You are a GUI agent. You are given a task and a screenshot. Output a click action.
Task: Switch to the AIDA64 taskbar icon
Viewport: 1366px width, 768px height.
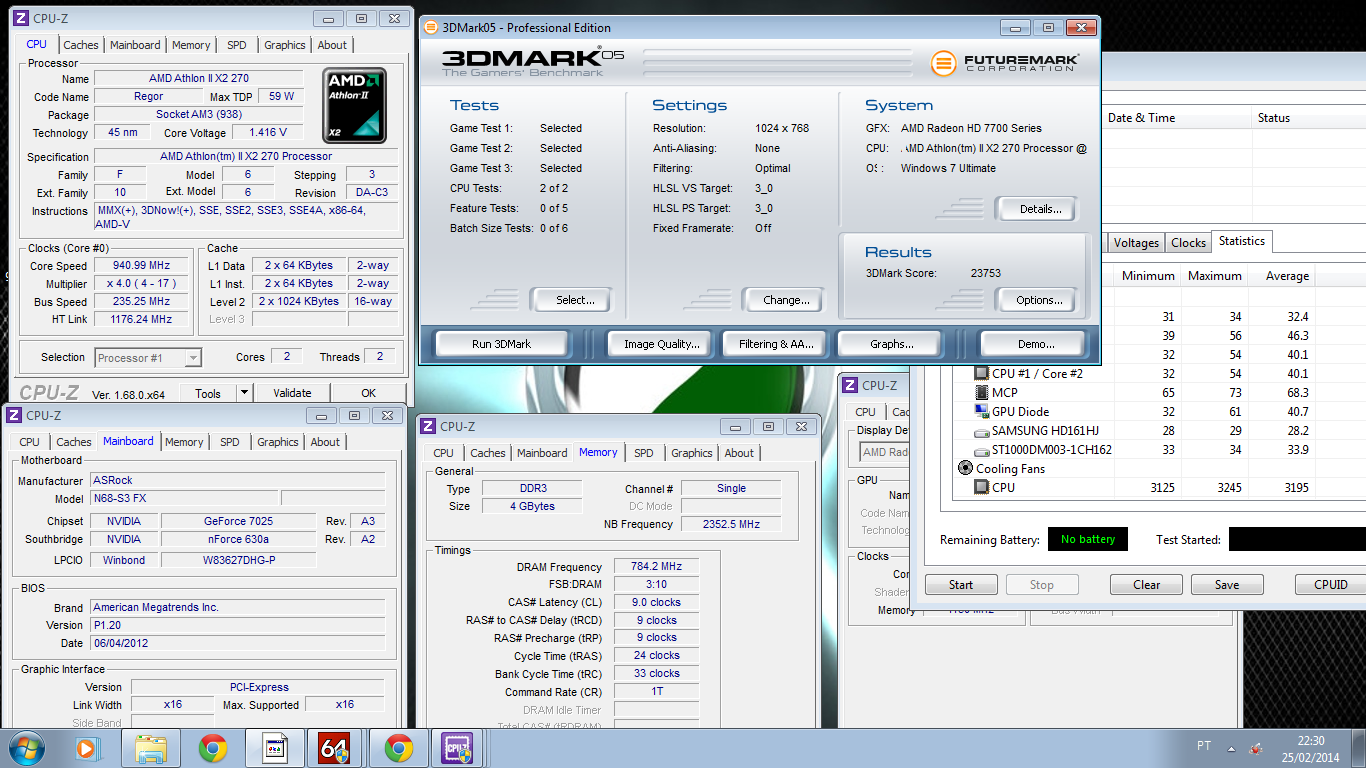pos(335,748)
